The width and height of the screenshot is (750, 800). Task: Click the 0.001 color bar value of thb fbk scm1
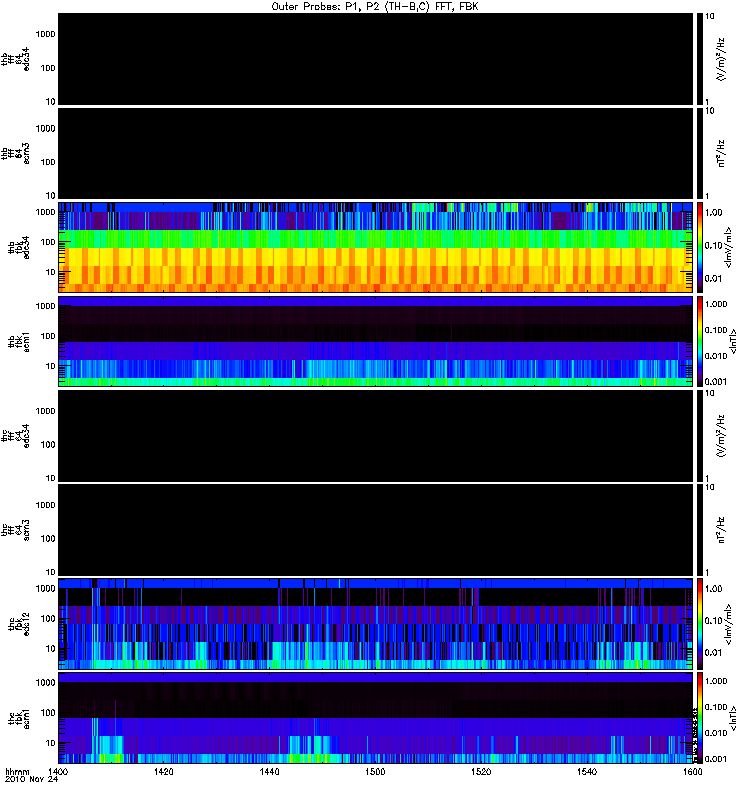click(x=716, y=382)
